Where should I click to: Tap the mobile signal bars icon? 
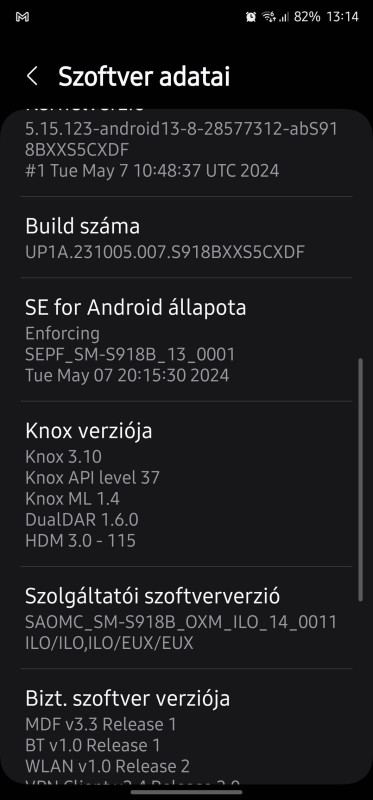tap(284, 17)
